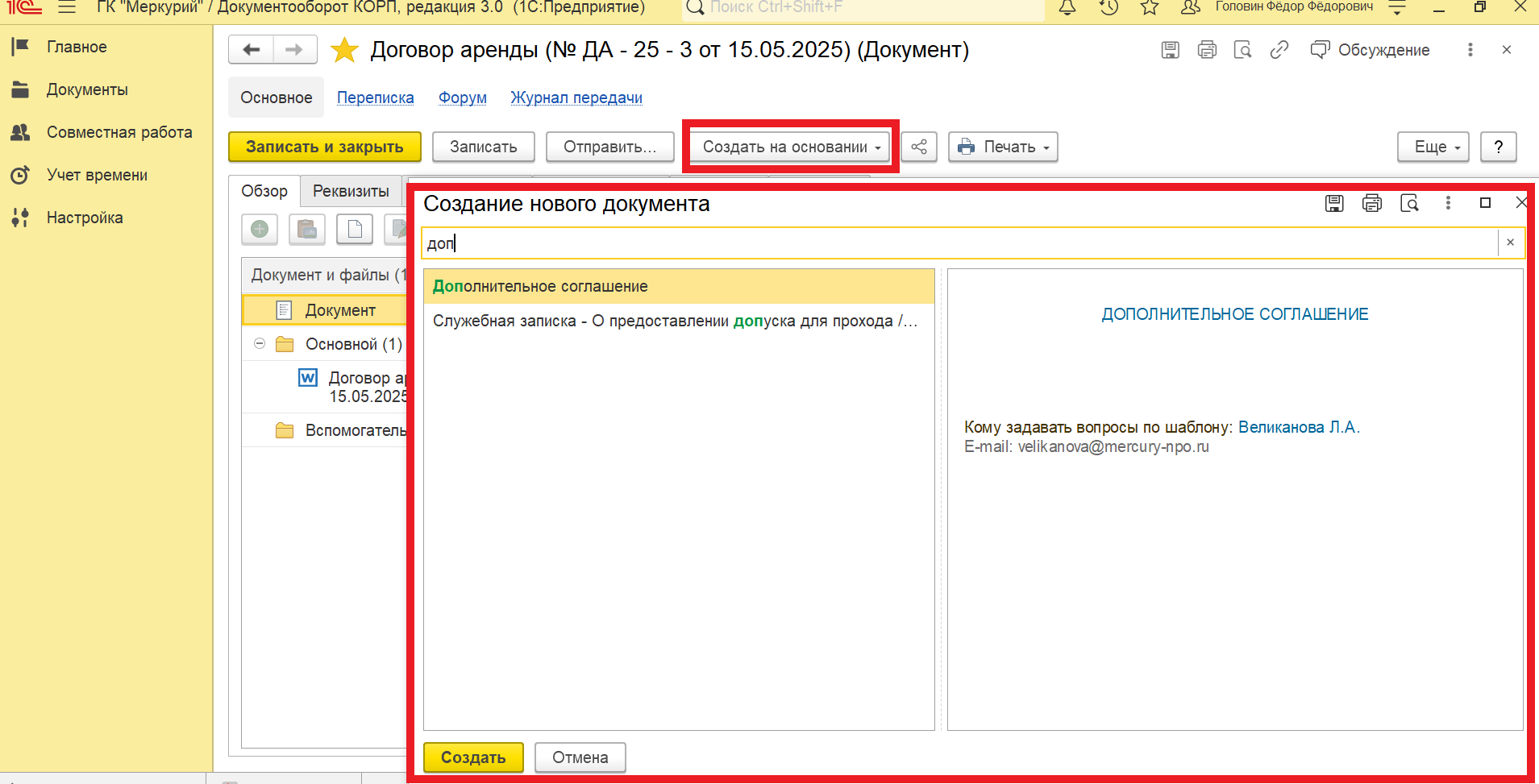This screenshot has height=784, width=1539.
Task: Click the favorites star next to document title
Action: (x=344, y=50)
